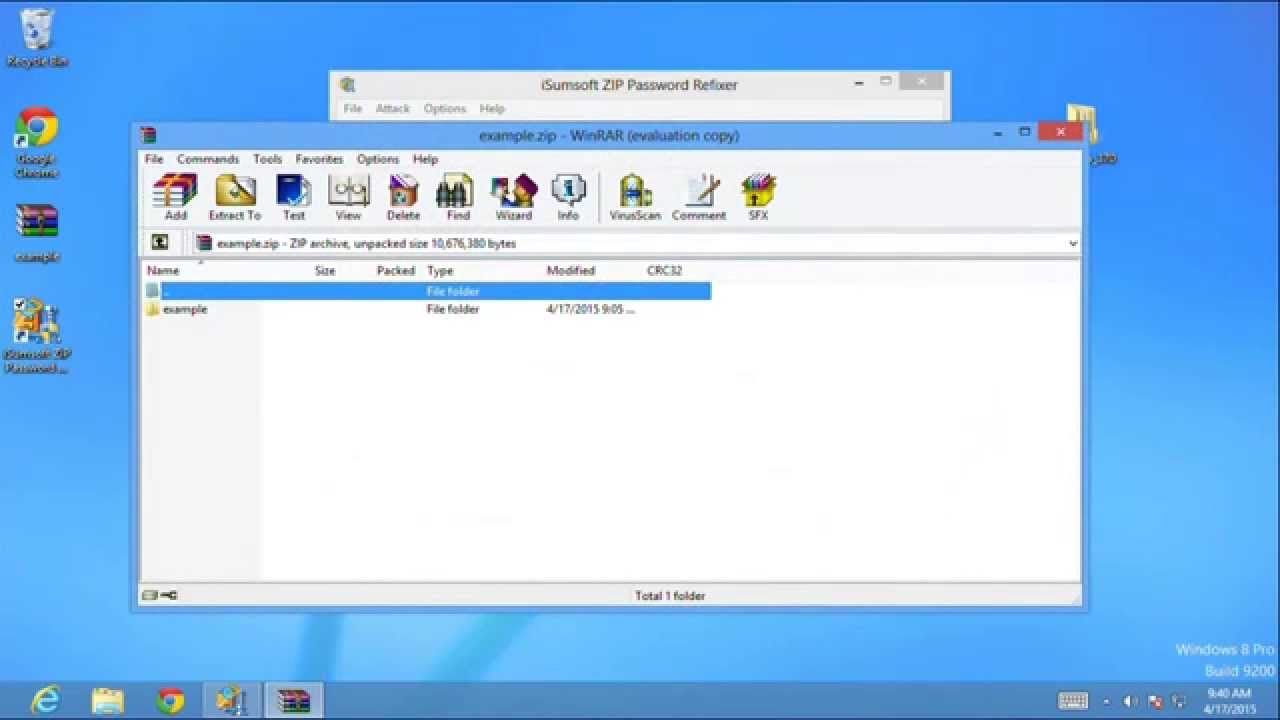
Task: Click the iSumsoft window title icon
Action: click(x=347, y=85)
